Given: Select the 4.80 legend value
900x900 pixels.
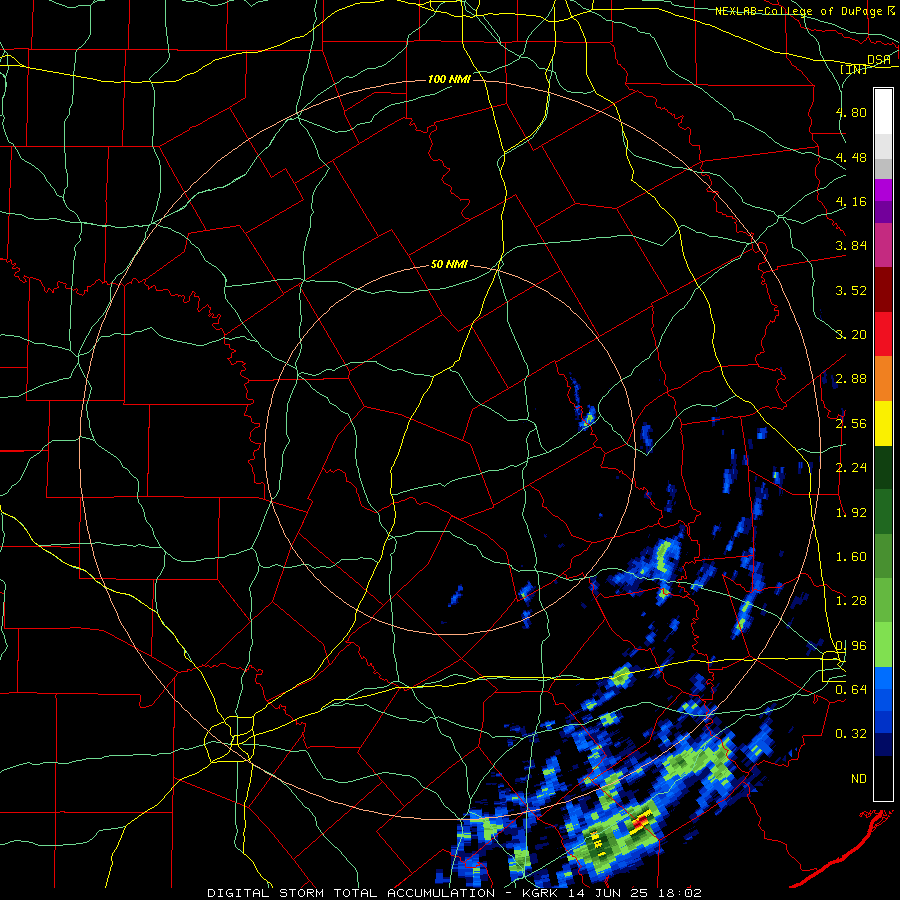Looking at the screenshot, I should coord(851,112).
